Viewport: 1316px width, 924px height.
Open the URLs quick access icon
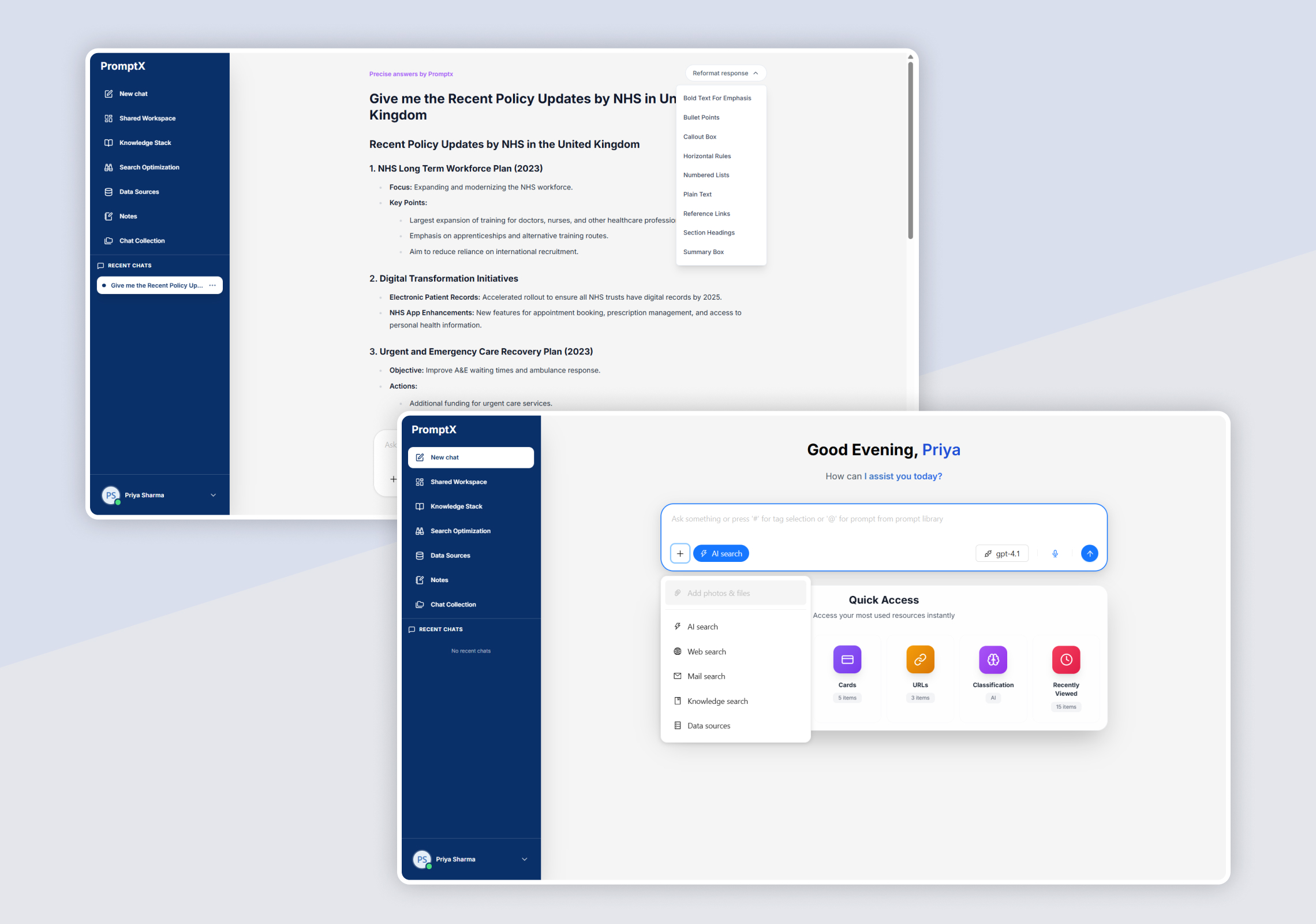920,659
